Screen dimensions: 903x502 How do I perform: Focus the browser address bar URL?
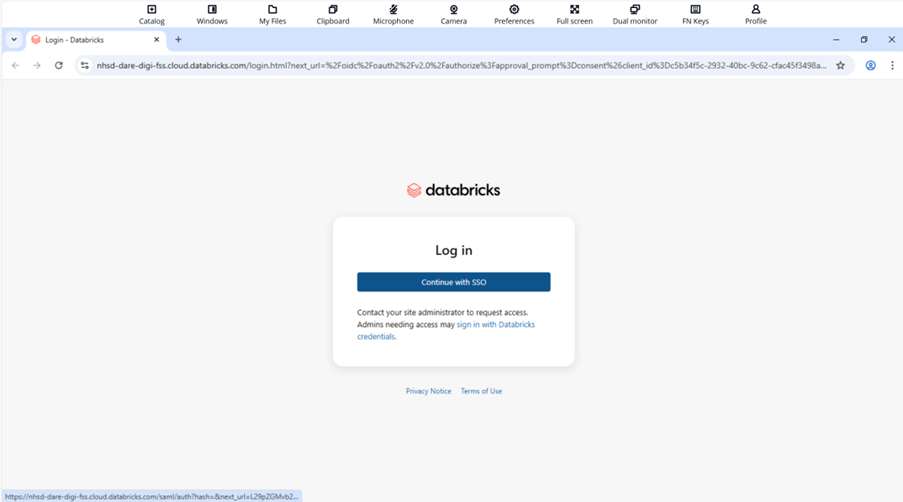coord(461,66)
